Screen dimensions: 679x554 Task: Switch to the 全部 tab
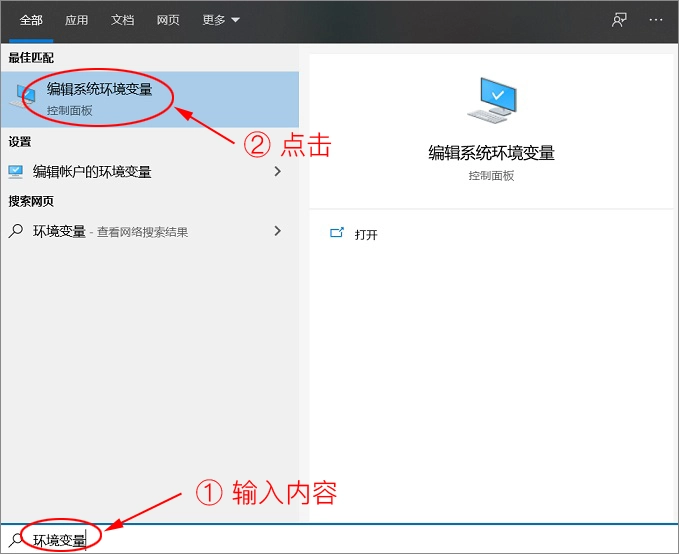click(x=31, y=20)
